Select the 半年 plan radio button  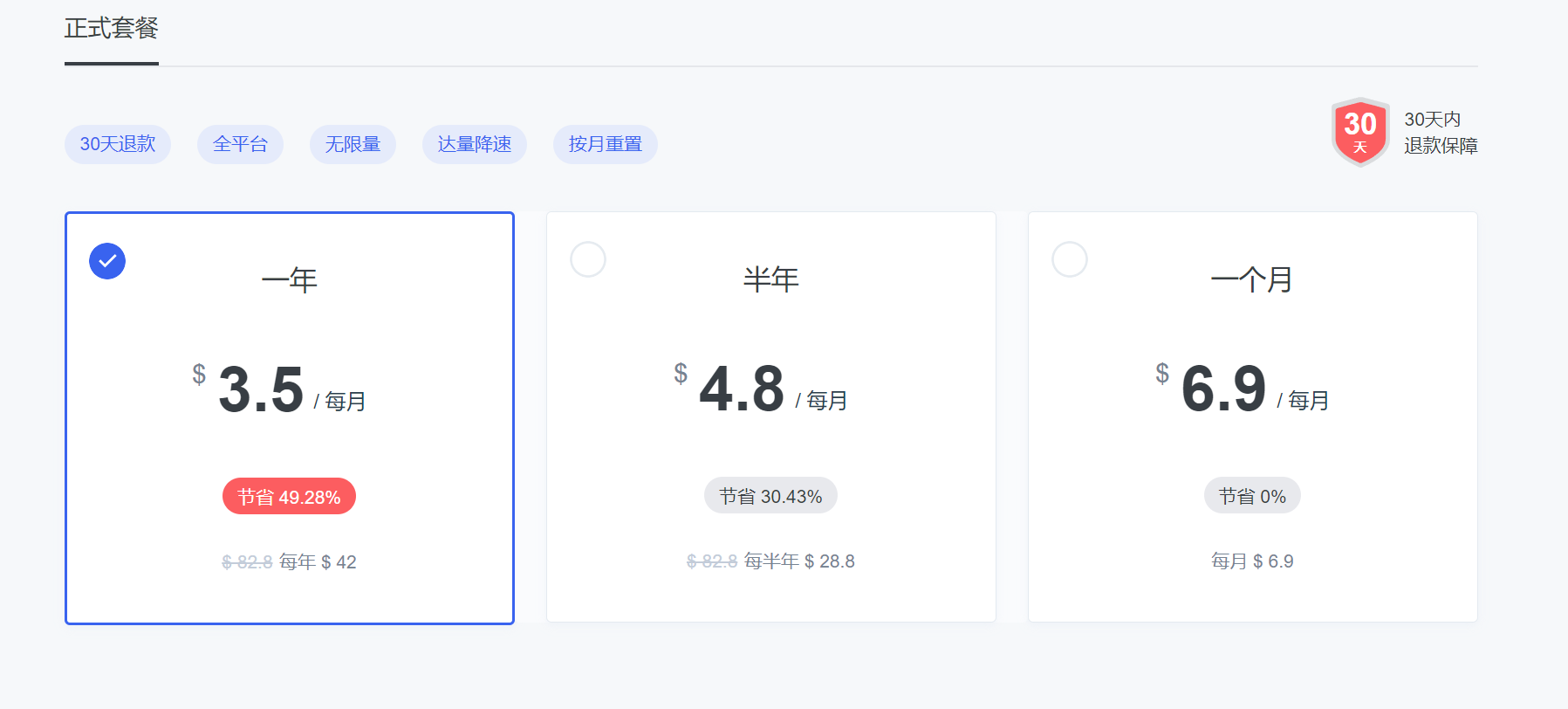pos(588,259)
